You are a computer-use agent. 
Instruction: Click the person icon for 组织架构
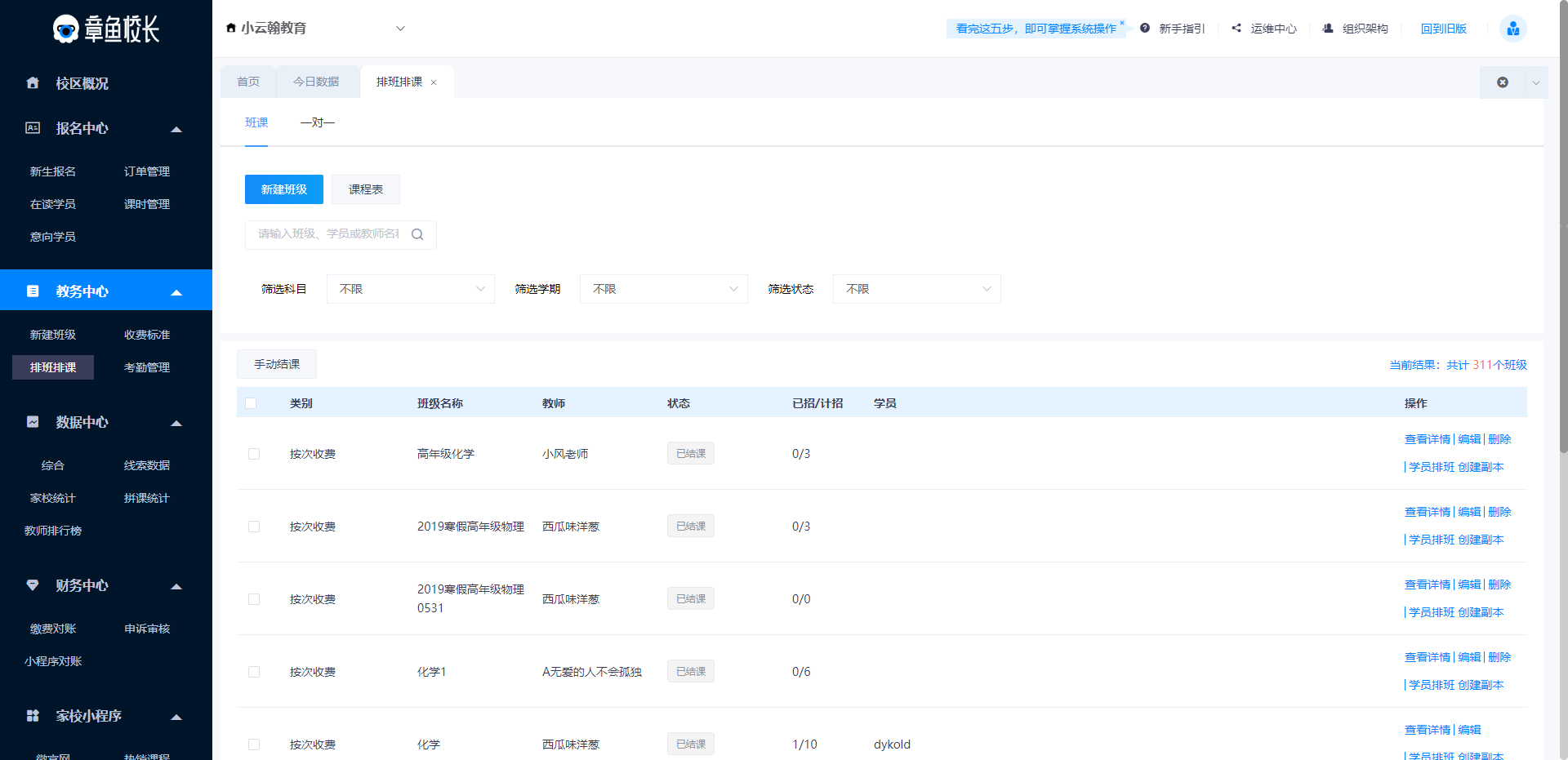1328,28
